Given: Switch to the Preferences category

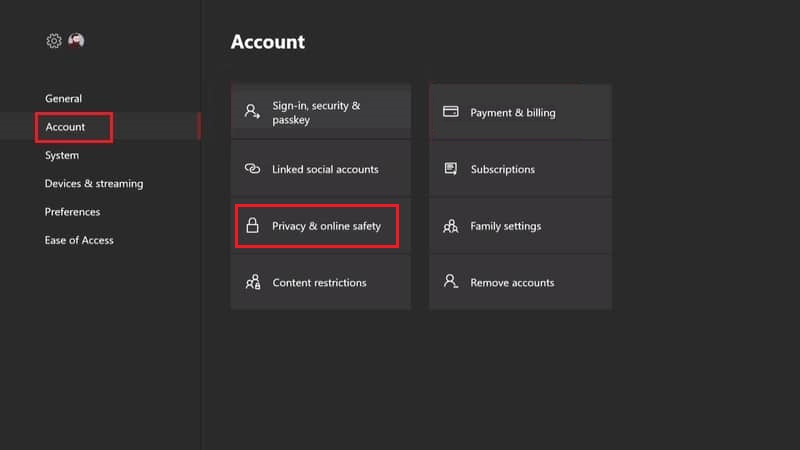Looking at the screenshot, I should pos(72,212).
